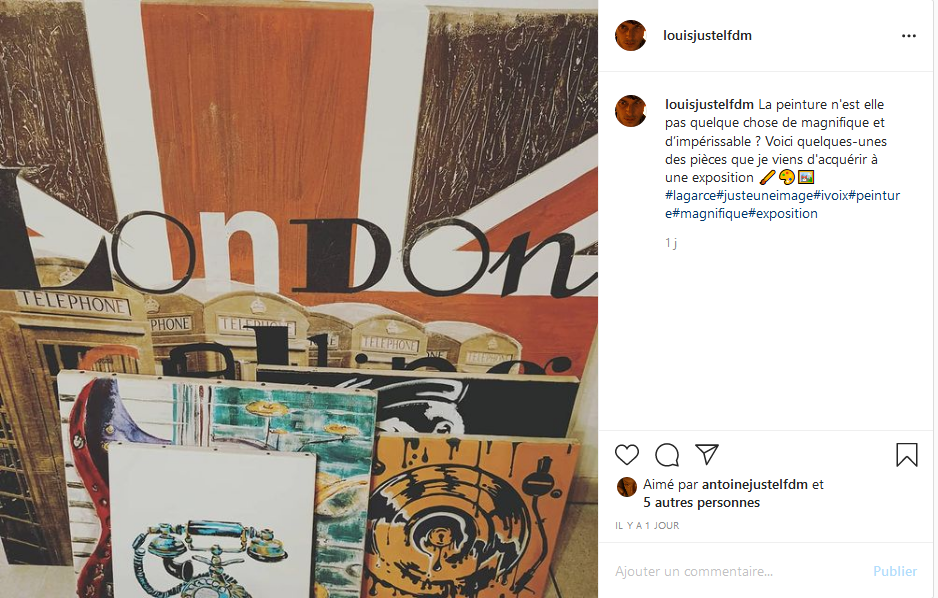This screenshot has width=938, height=598.
Task: Like the post with the heart icon
Action: 627,455
